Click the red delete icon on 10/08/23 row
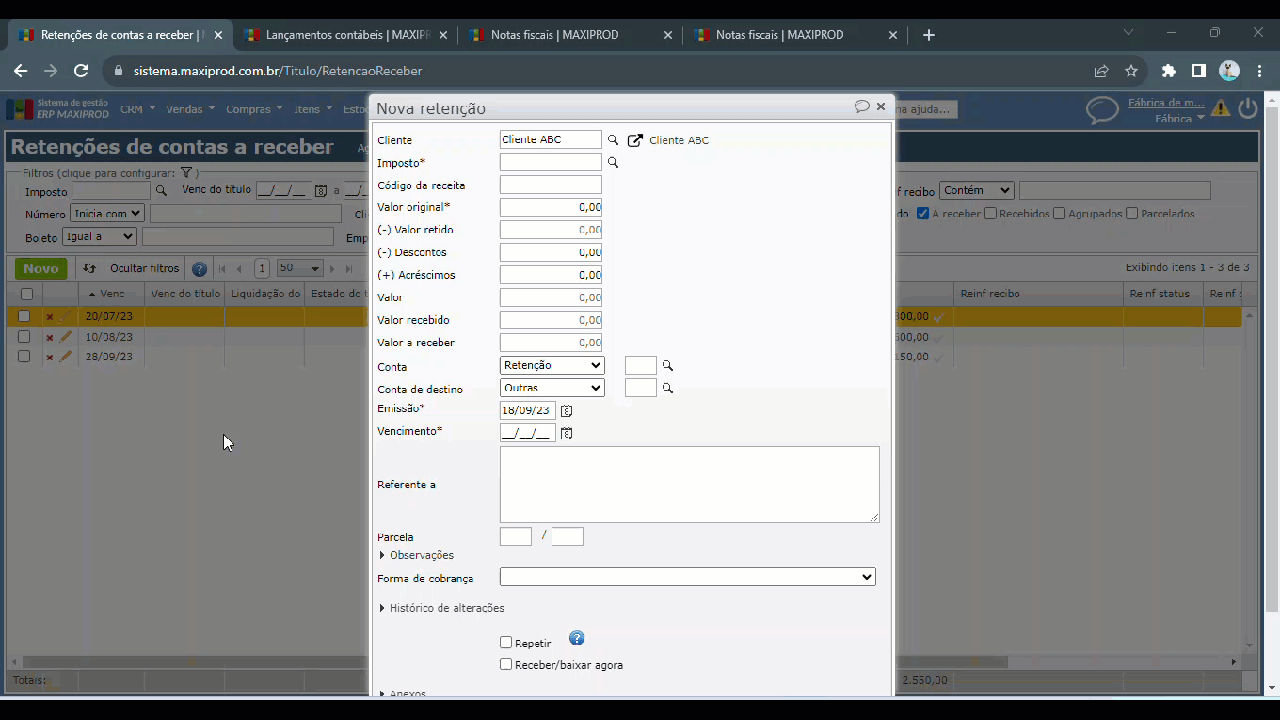Screen dimensions: 1280x720 pos(49,338)
